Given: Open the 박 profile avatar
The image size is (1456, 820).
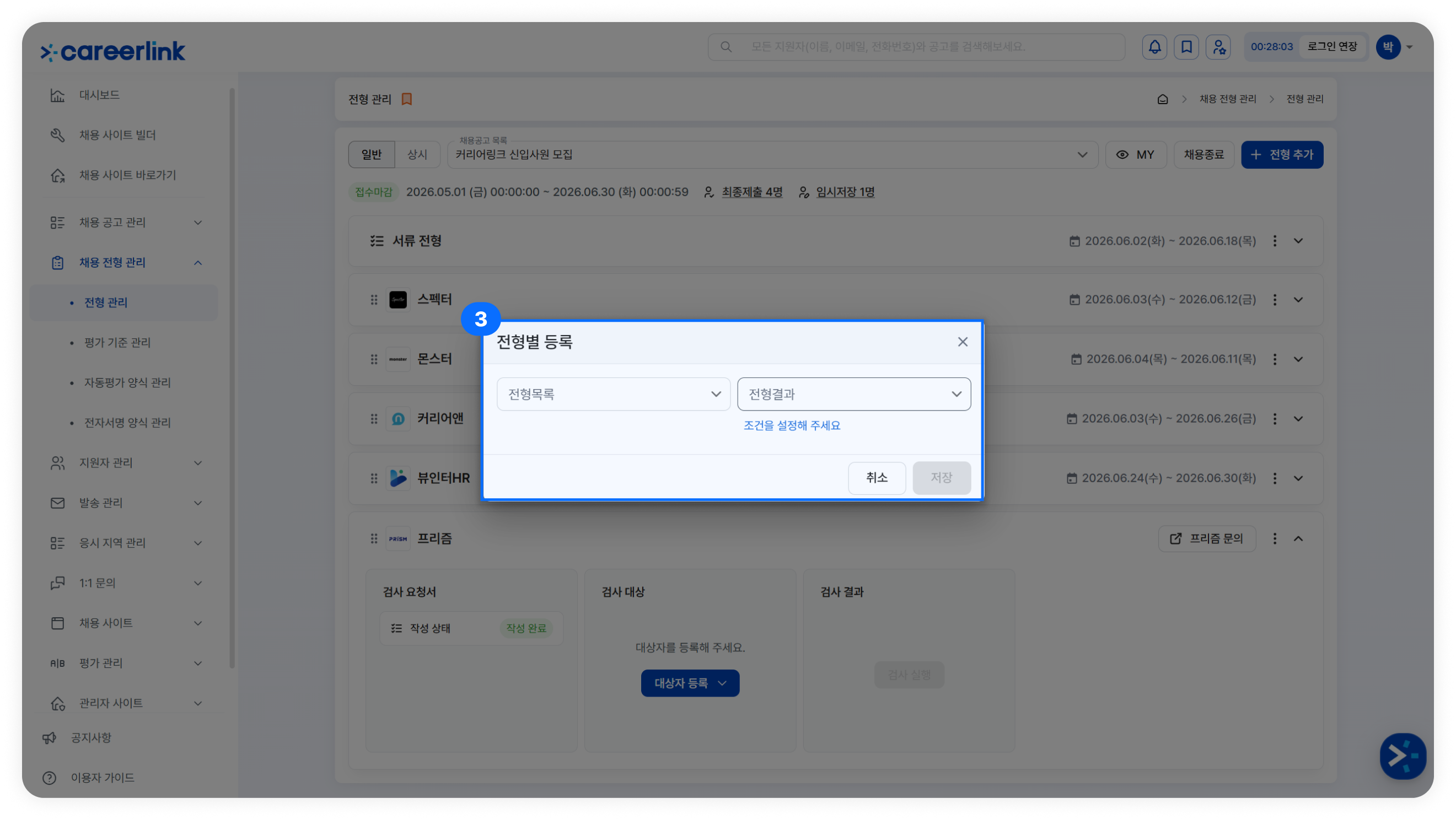Looking at the screenshot, I should [1388, 47].
